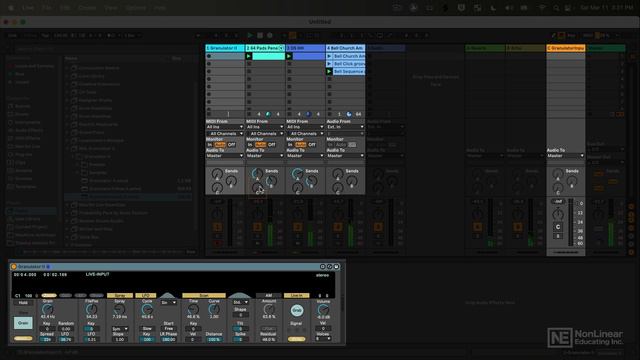The width and height of the screenshot is (640, 360).
Task: Launch the Bell Sequence clip
Action: tap(329, 71)
